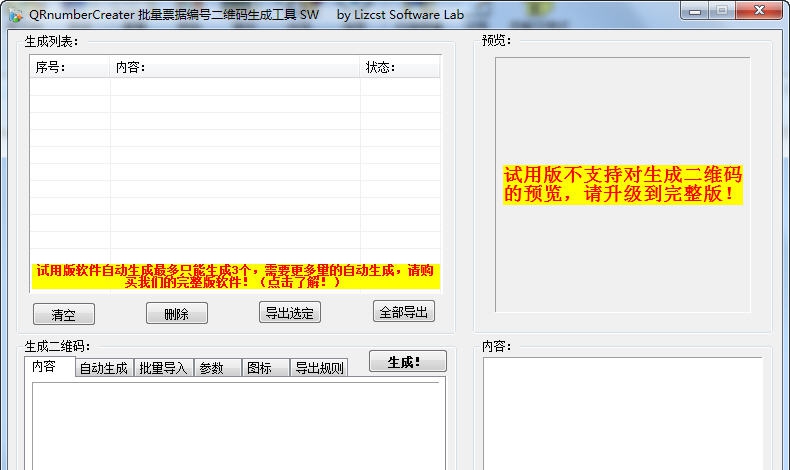Click the right-side 内容 display box
Image resolution: width=790 pixels, height=470 pixels.
623,414
